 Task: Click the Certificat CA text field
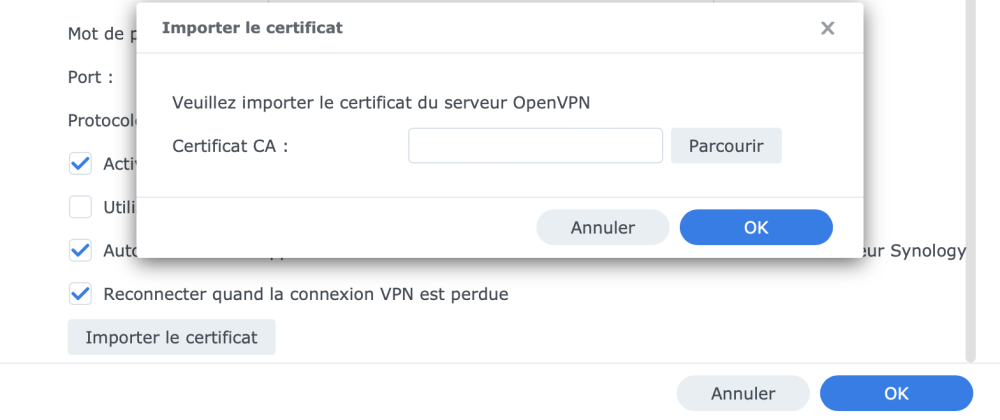pyautogui.click(x=535, y=146)
